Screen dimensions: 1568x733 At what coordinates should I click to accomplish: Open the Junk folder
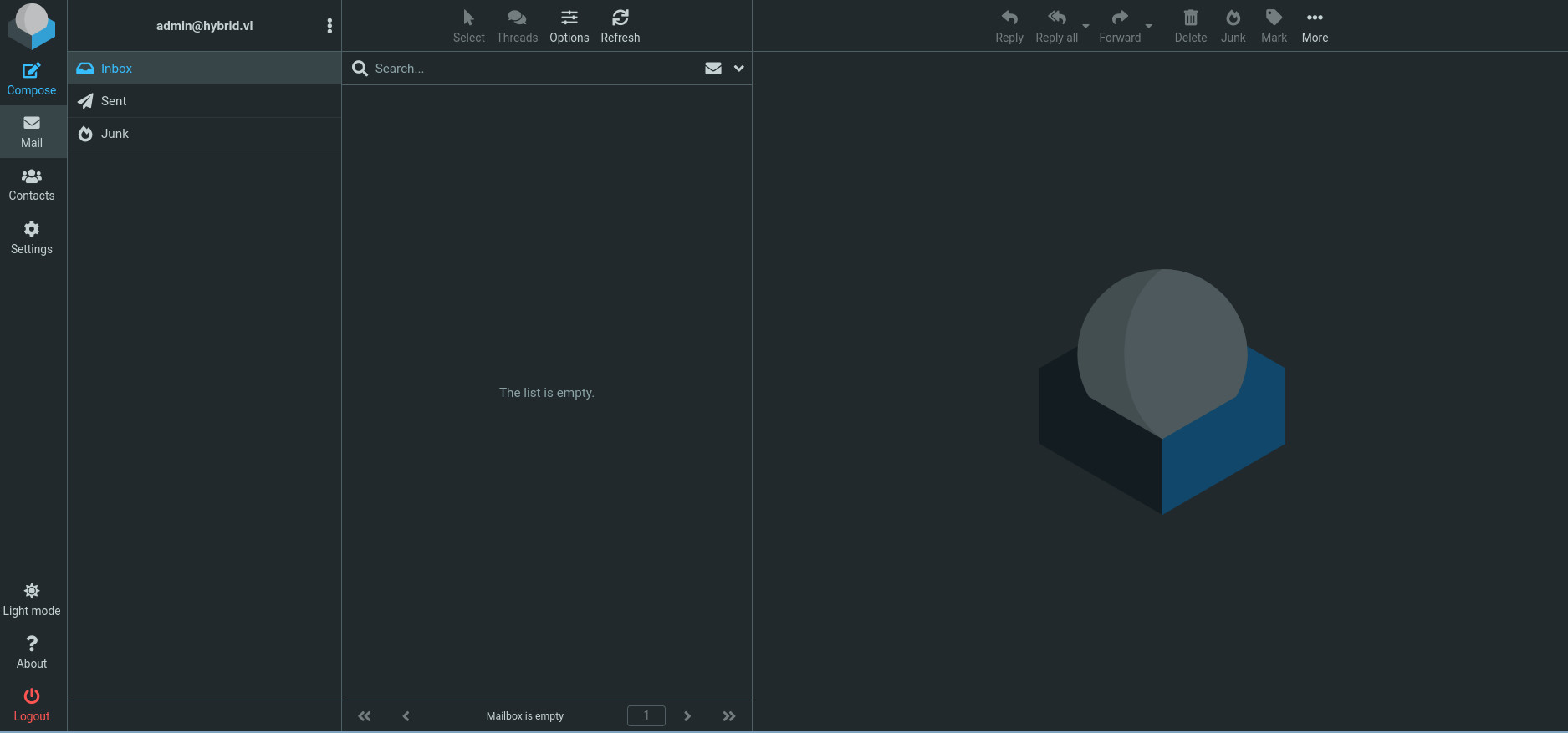115,134
